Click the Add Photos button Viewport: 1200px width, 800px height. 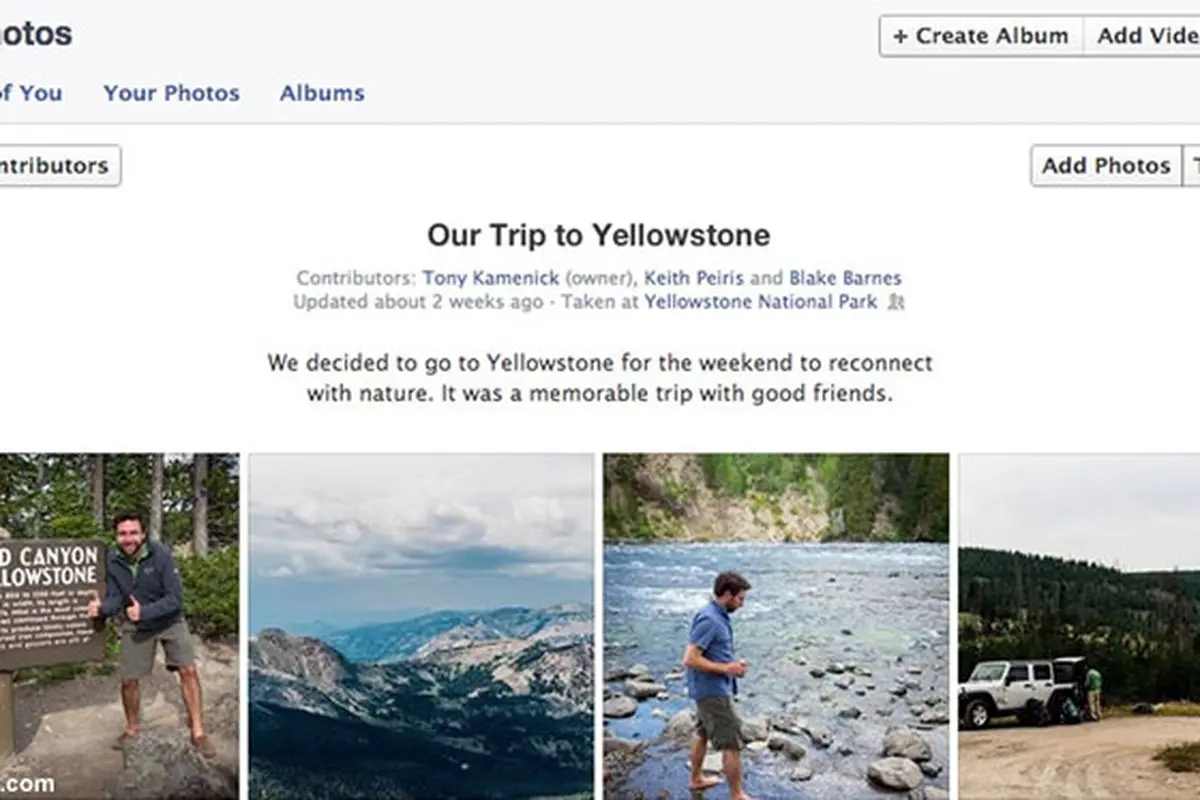tap(1106, 166)
